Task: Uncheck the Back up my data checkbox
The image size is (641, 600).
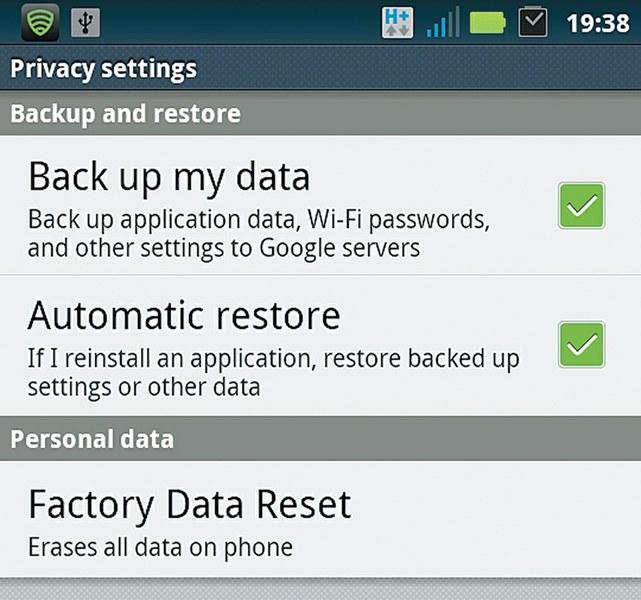Action: point(581,206)
